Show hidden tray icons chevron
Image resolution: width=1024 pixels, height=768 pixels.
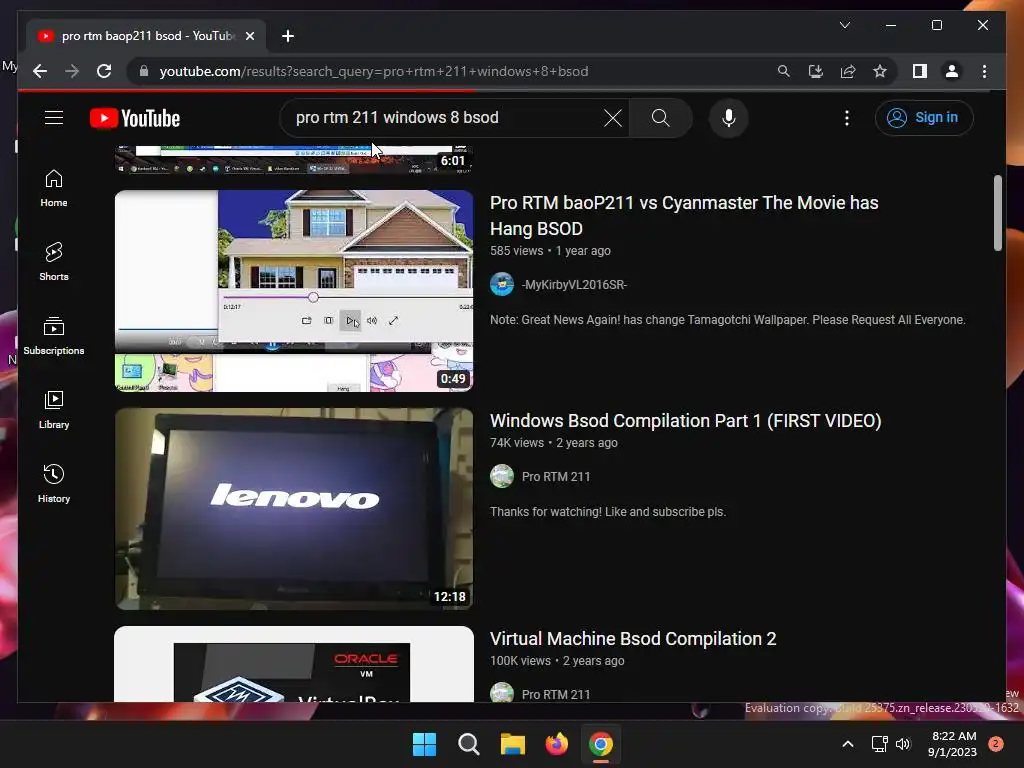coord(848,744)
